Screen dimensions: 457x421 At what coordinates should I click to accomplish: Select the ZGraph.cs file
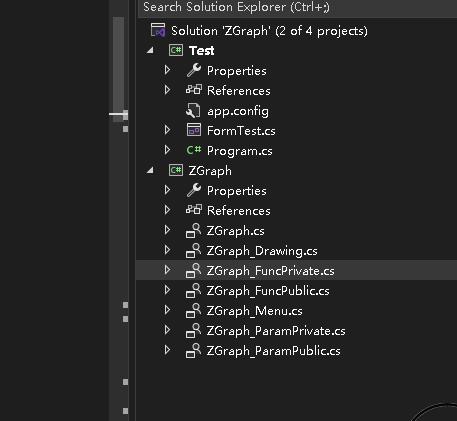pyautogui.click(x=235, y=231)
